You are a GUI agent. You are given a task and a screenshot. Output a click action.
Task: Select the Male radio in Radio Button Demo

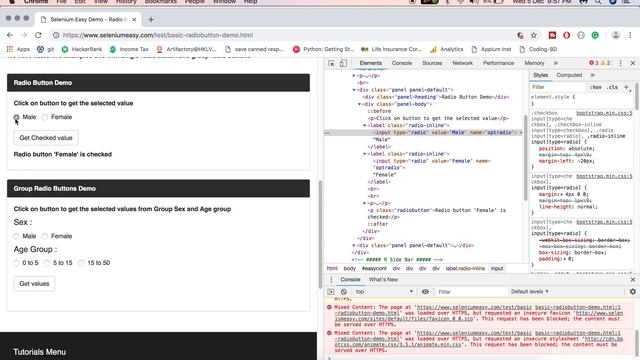pos(16,117)
